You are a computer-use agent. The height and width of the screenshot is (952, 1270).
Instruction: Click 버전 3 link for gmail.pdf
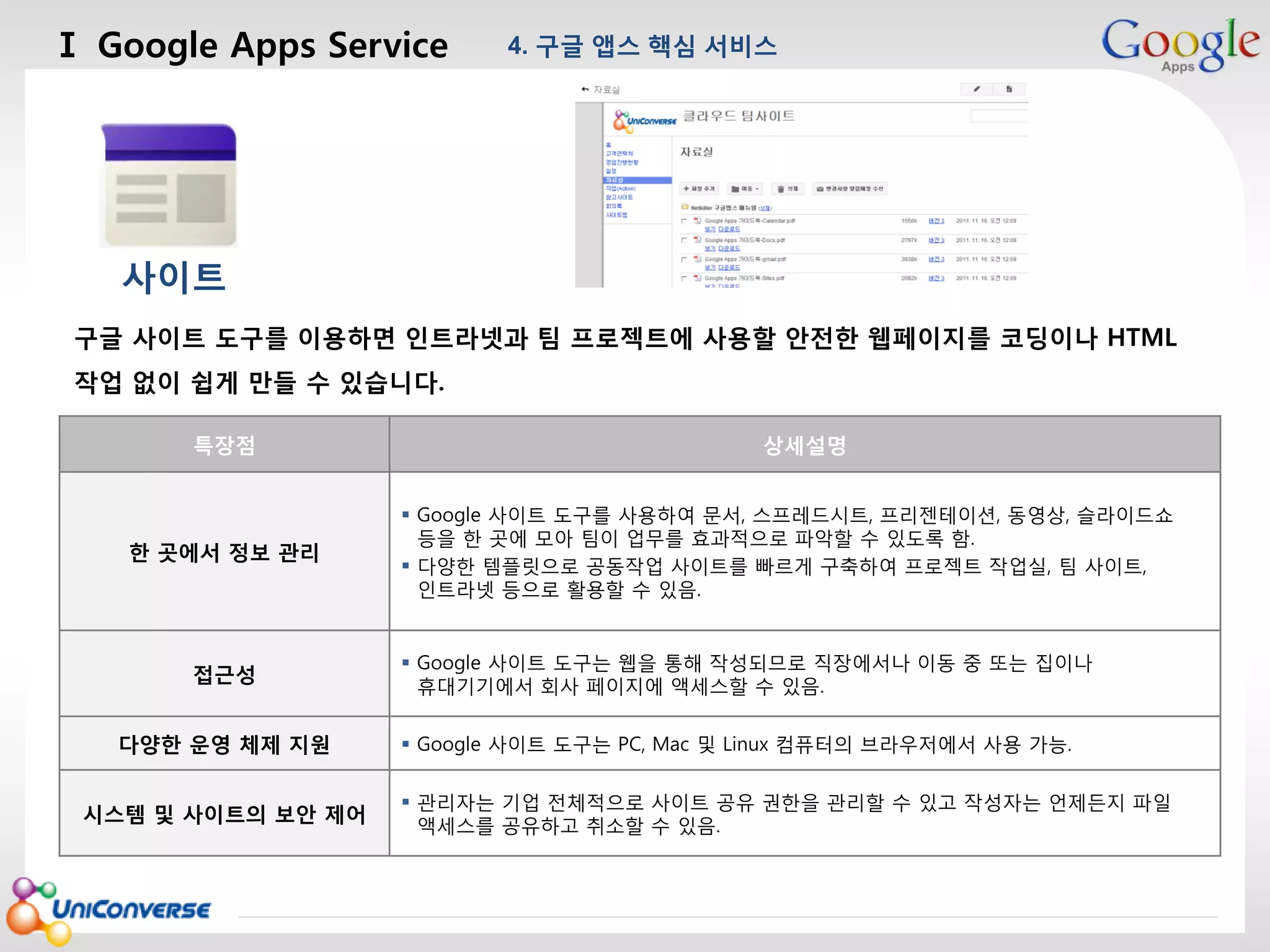point(936,259)
